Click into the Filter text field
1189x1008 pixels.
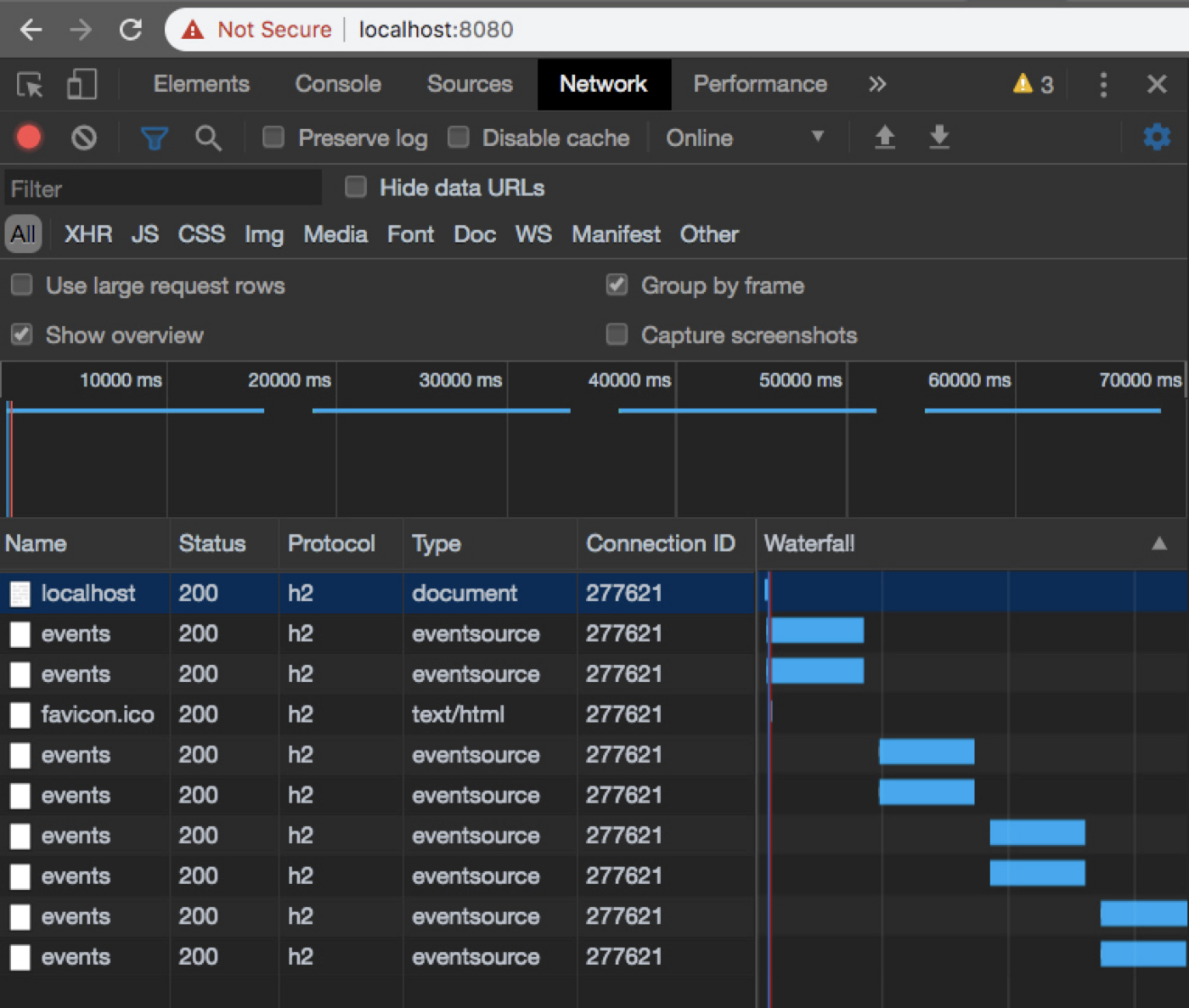(163, 189)
